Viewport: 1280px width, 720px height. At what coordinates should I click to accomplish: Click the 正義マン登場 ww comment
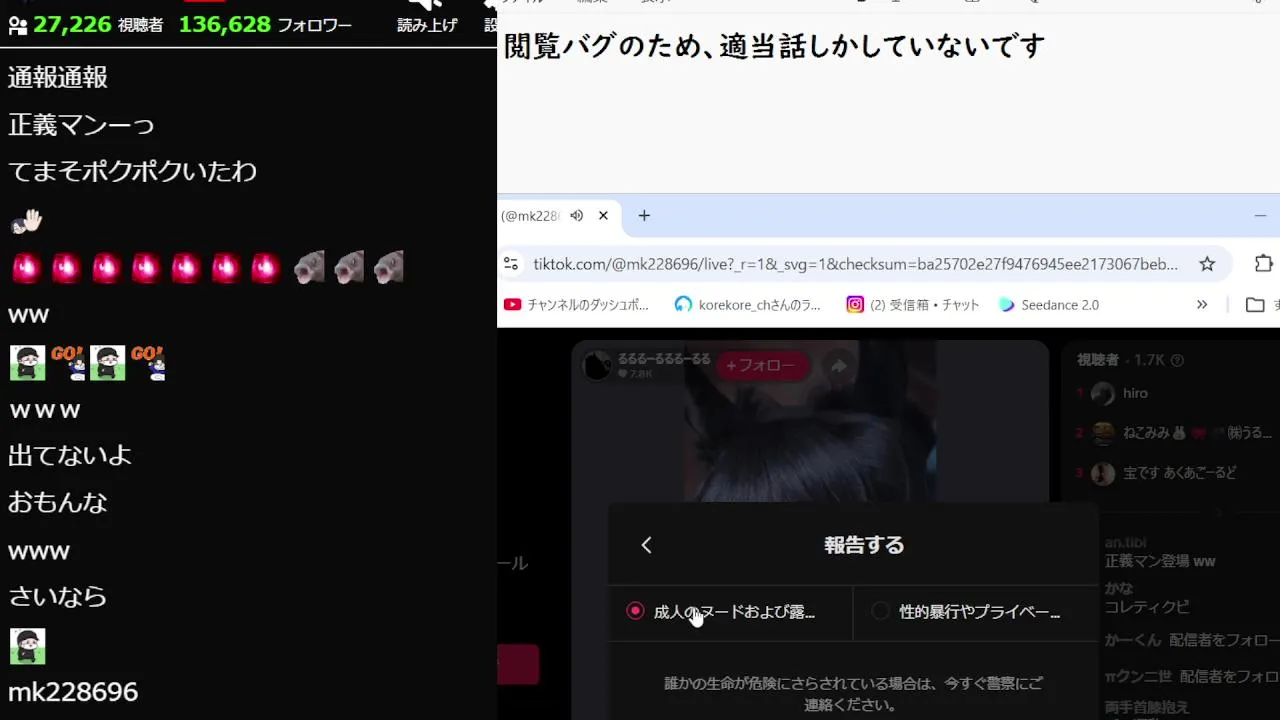click(x=1160, y=561)
